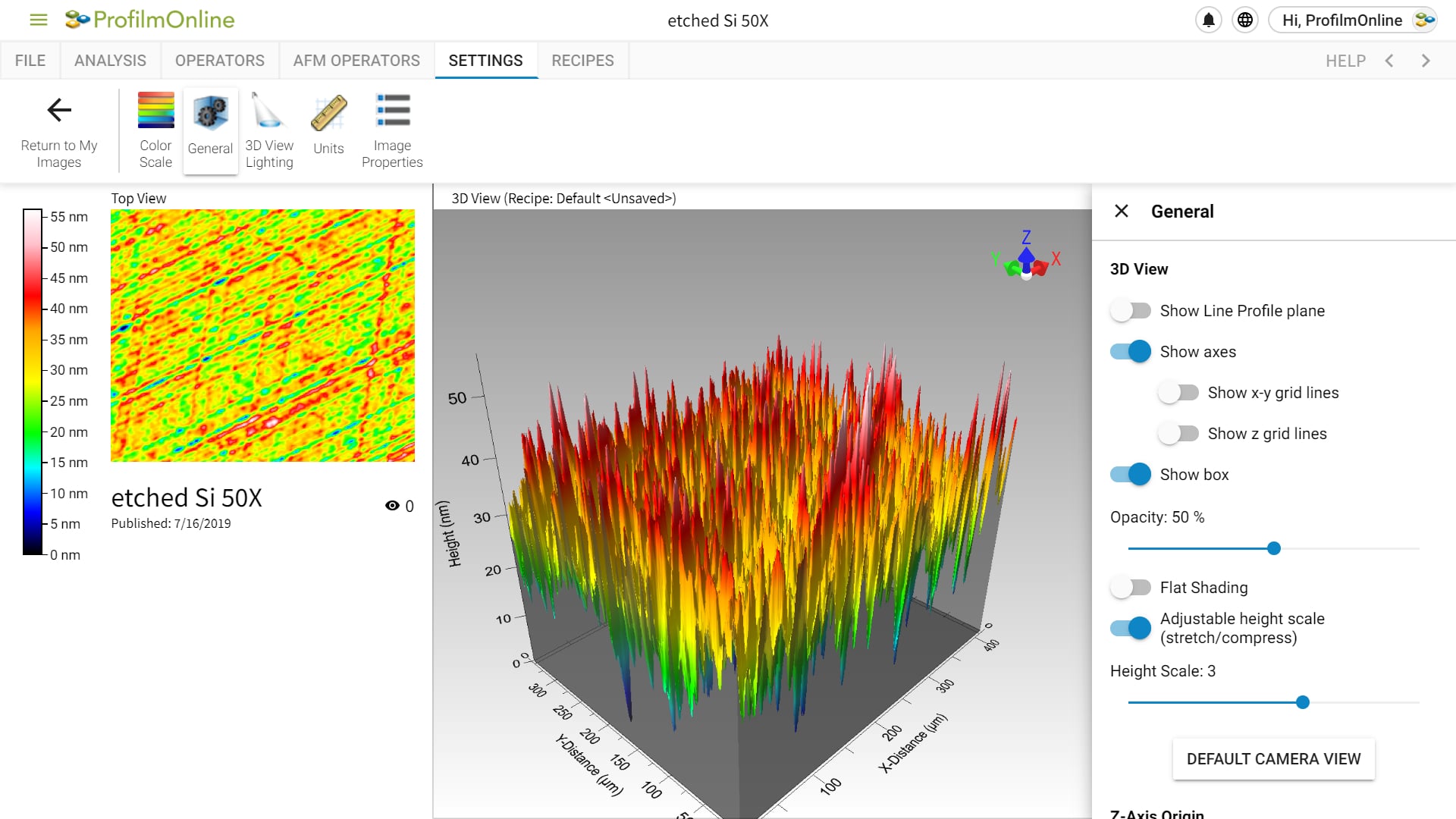Open the AFM Operators menu
The image size is (1456, 819).
(357, 60)
